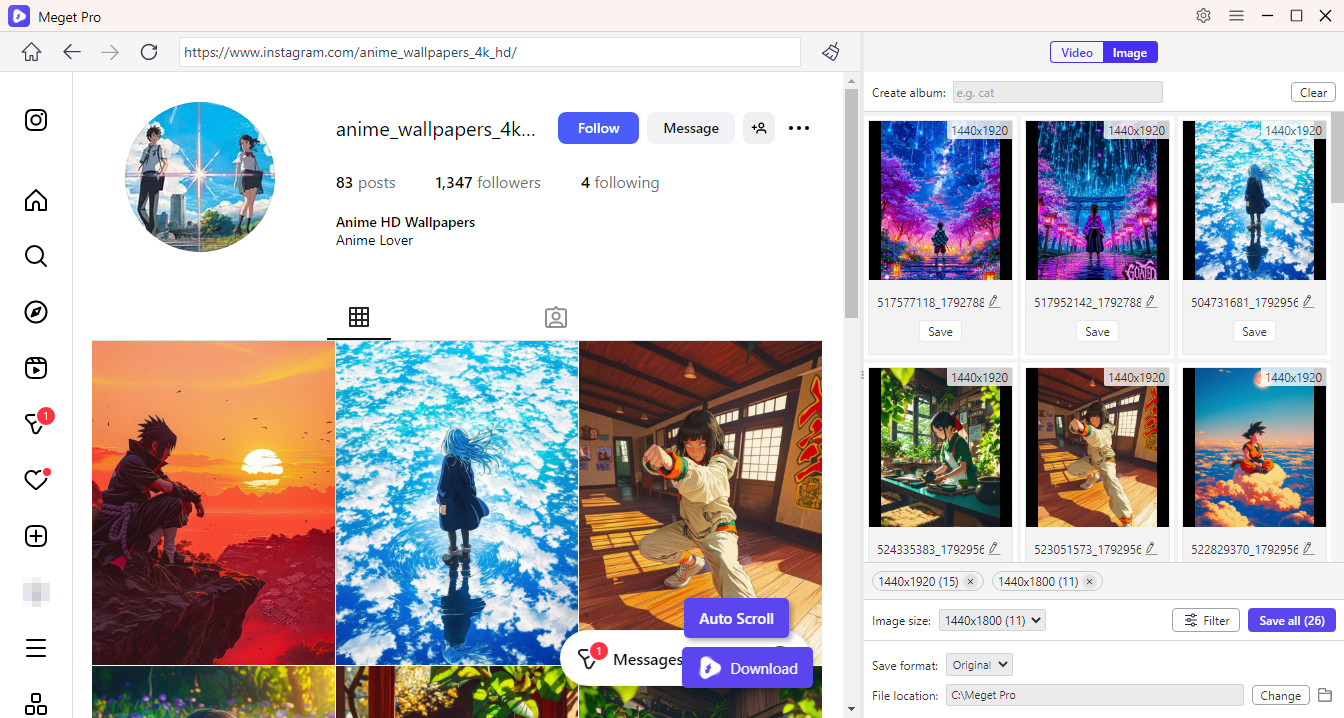
Task: Click the Create album input field
Action: pos(1057,93)
